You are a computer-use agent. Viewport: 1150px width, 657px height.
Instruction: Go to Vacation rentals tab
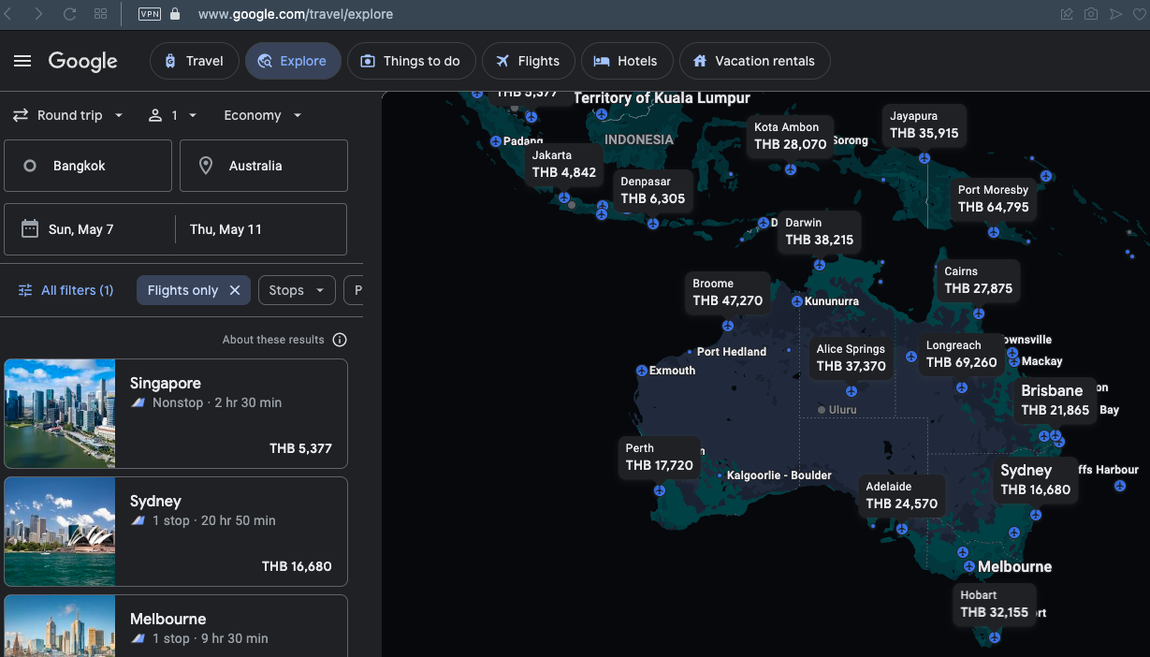click(x=754, y=61)
